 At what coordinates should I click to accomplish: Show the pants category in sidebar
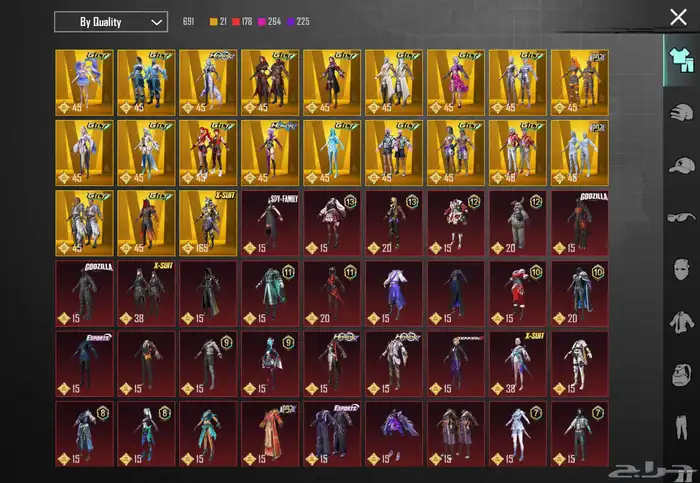(x=680, y=428)
